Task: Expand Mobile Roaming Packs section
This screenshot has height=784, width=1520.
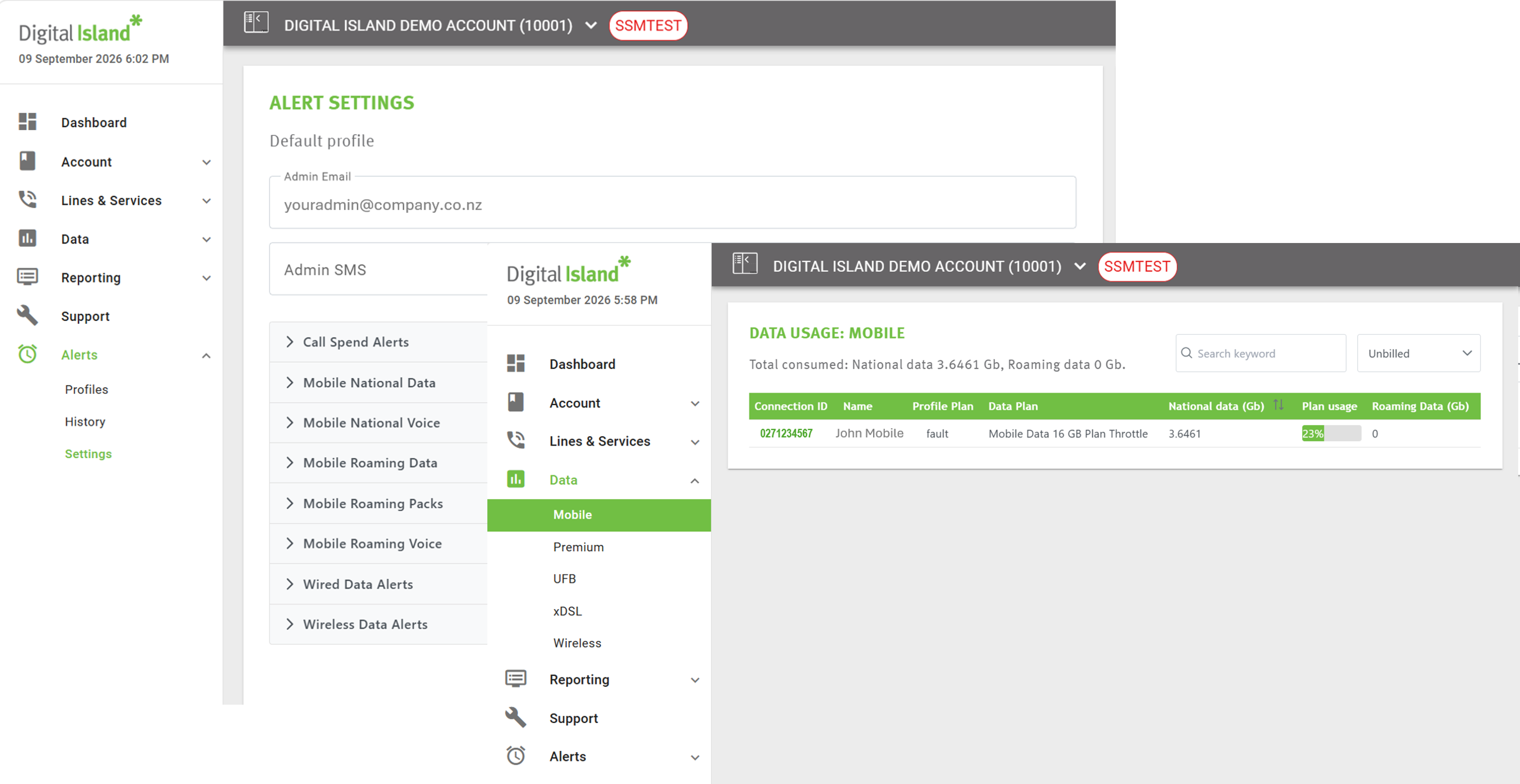Action: tap(378, 503)
